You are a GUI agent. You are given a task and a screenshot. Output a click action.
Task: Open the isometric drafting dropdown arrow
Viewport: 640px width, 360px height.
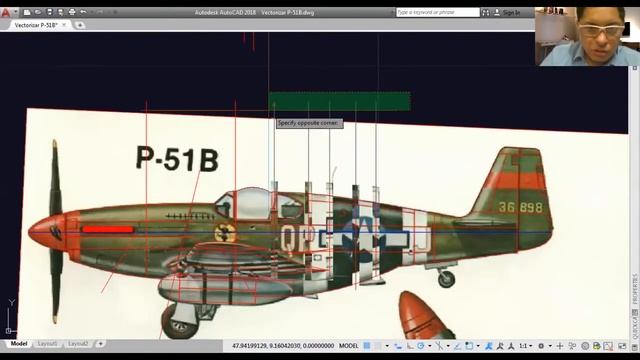click(x=448, y=346)
